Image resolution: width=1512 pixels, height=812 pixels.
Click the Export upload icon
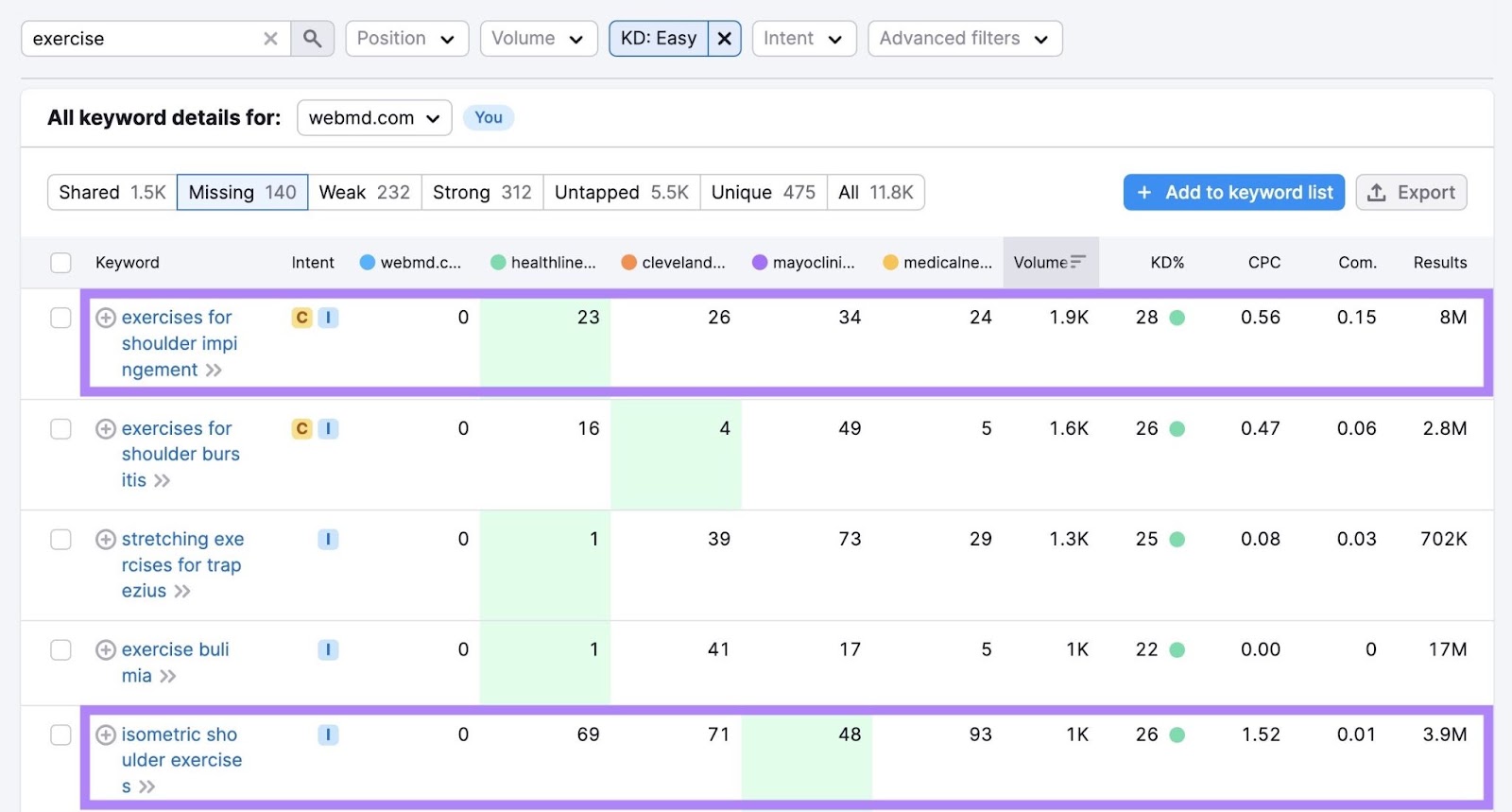point(1377,193)
